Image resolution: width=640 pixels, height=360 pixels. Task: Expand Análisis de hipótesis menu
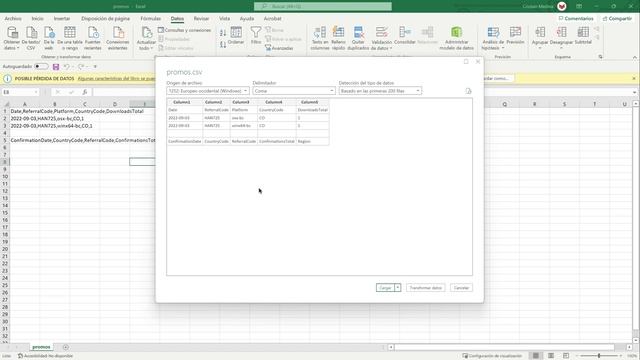point(503,48)
